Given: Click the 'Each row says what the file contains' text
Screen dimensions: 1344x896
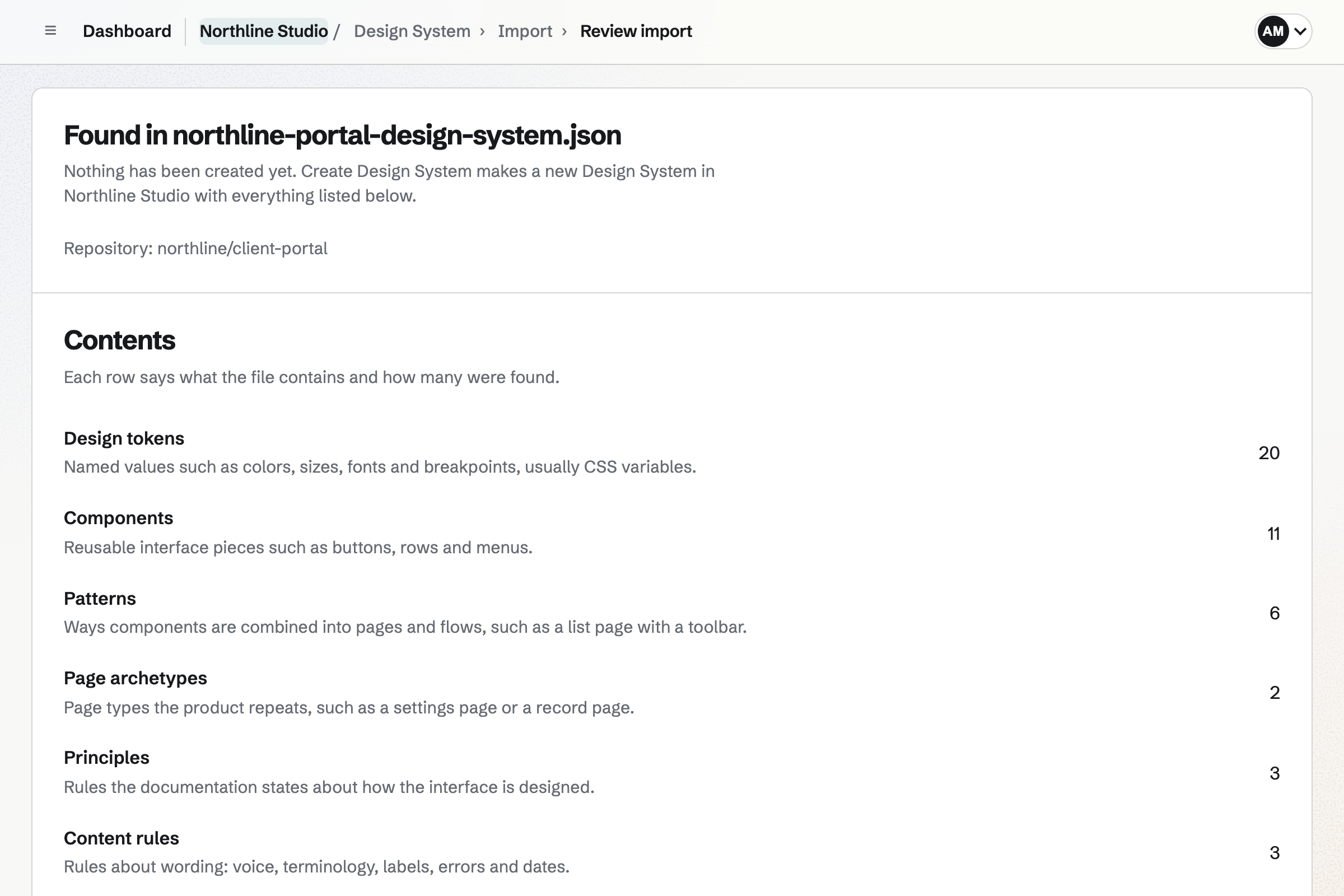Looking at the screenshot, I should click(311, 377).
